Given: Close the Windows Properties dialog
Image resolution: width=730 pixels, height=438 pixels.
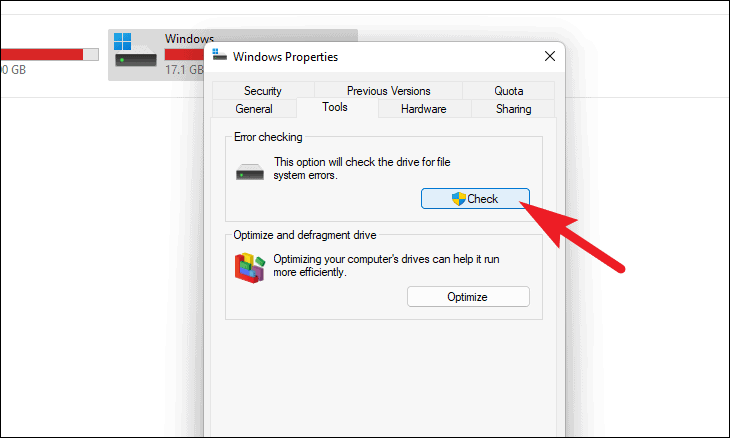Looking at the screenshot, I should click(550, 56).
